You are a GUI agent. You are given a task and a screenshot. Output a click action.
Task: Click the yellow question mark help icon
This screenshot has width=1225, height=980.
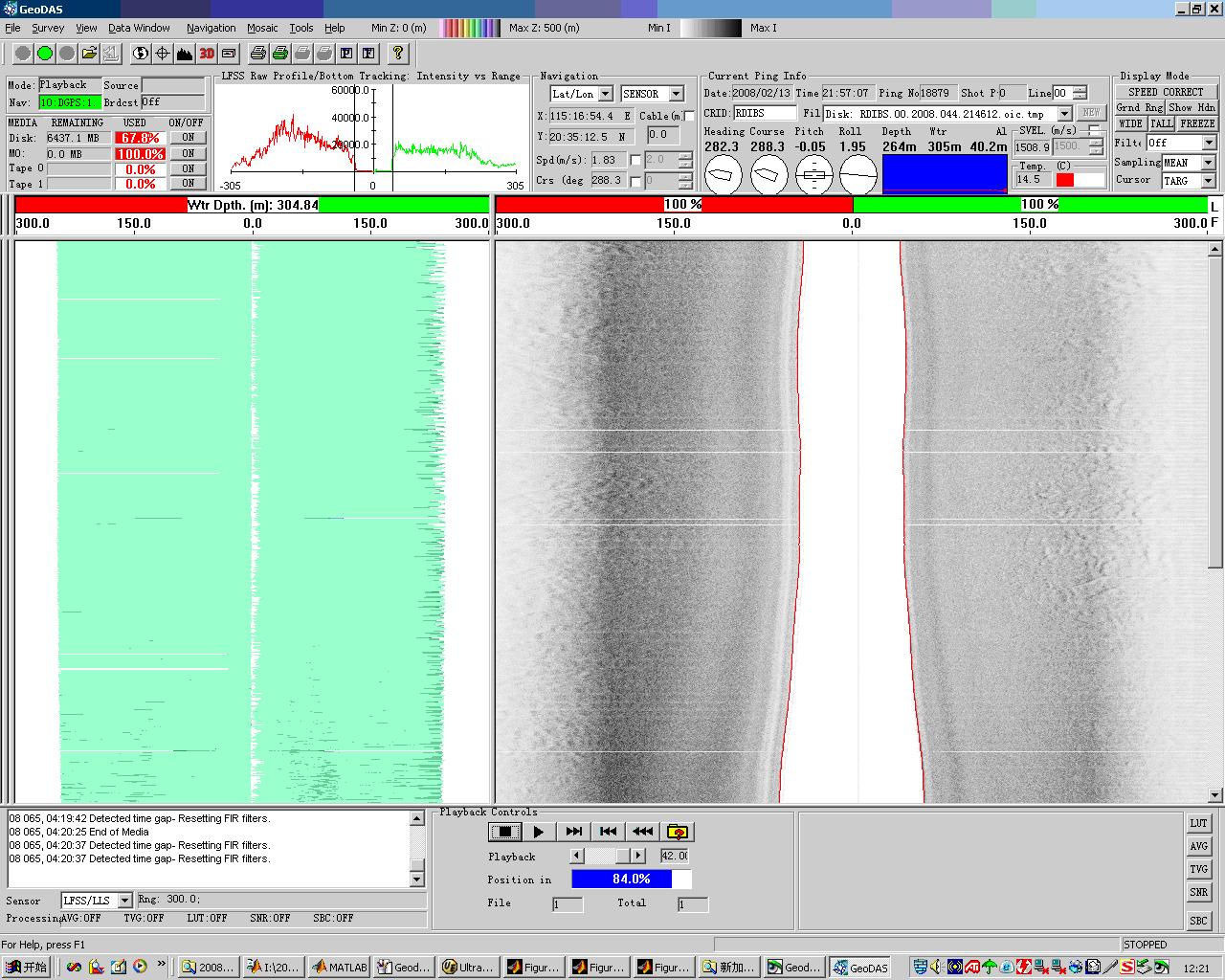point(398,54)
